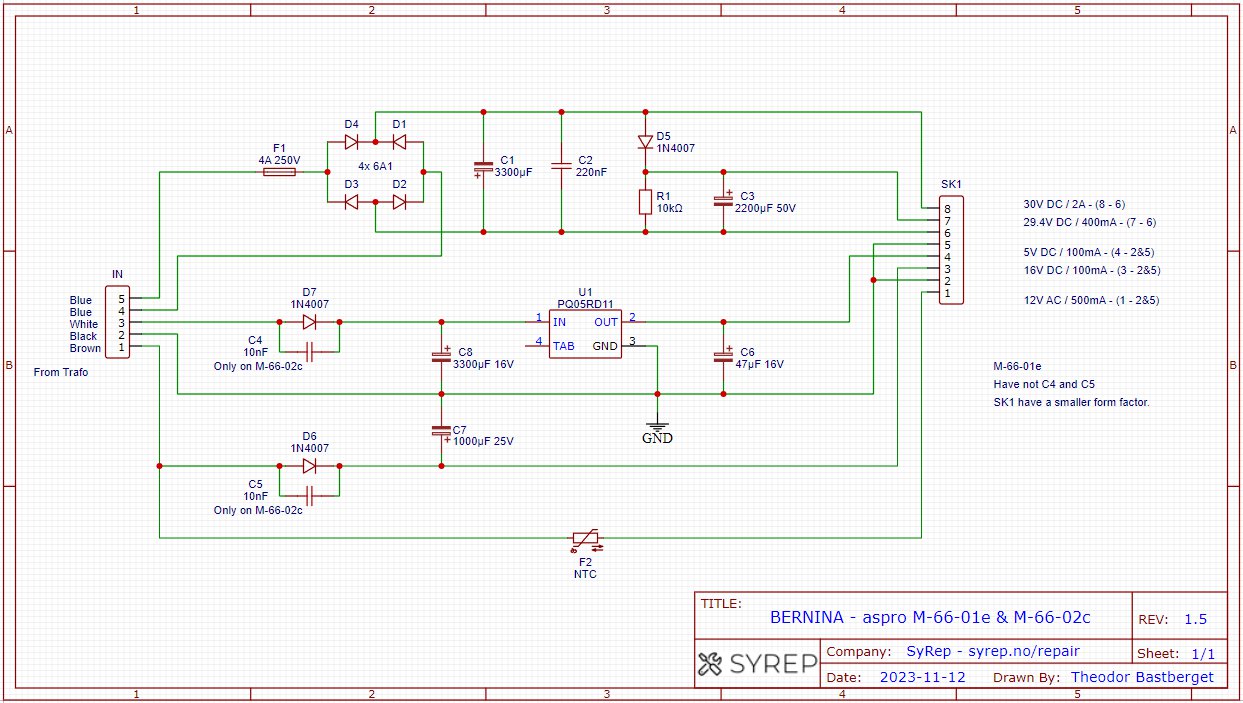Screen dimensions: 1243x703
Task: Select the IN transformer connector symbol
Action: click(x=117, y=322)
